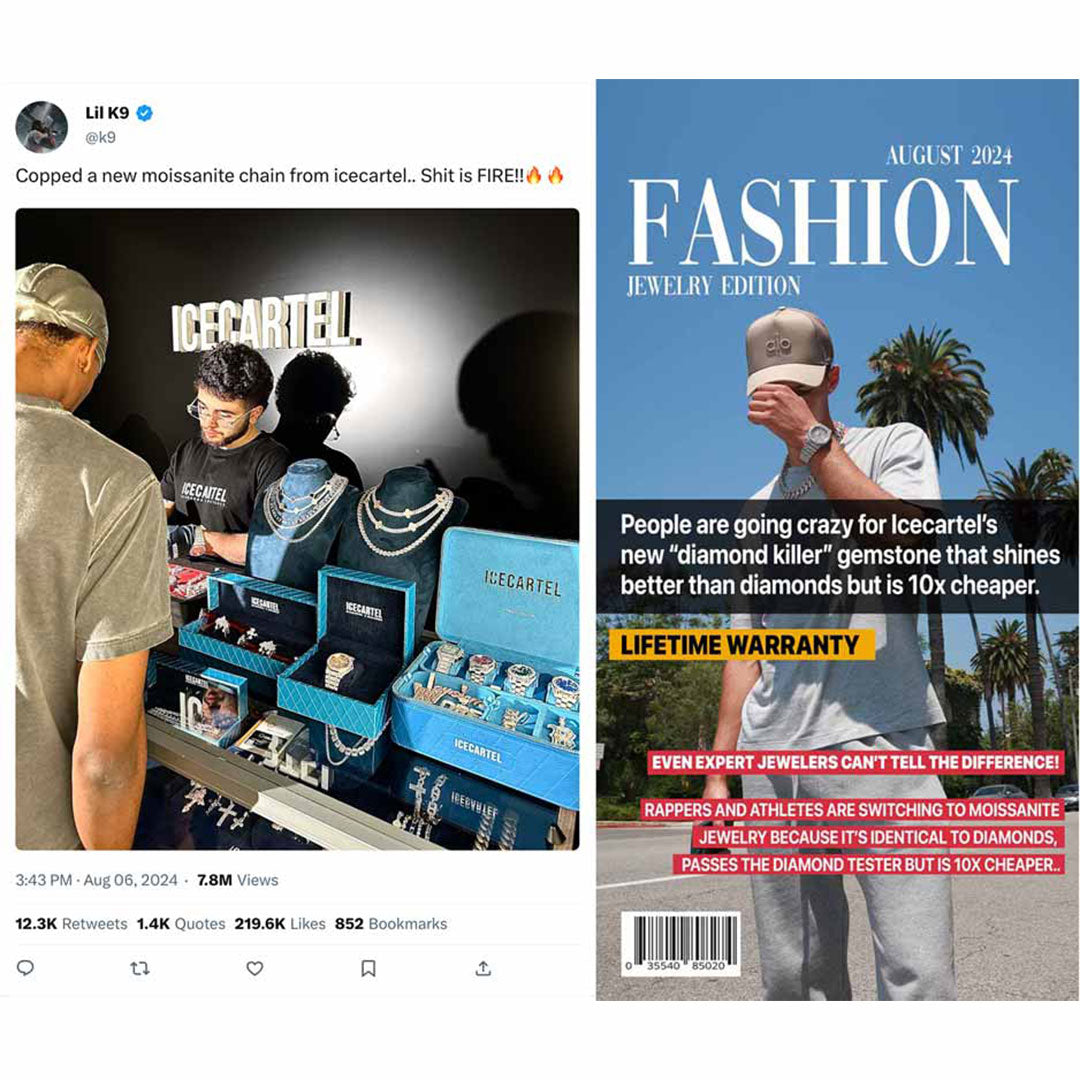This screenshot has height=1080, width=1080.
Task: Open the Lil K9 display name
Action: [x=107, y=113]
